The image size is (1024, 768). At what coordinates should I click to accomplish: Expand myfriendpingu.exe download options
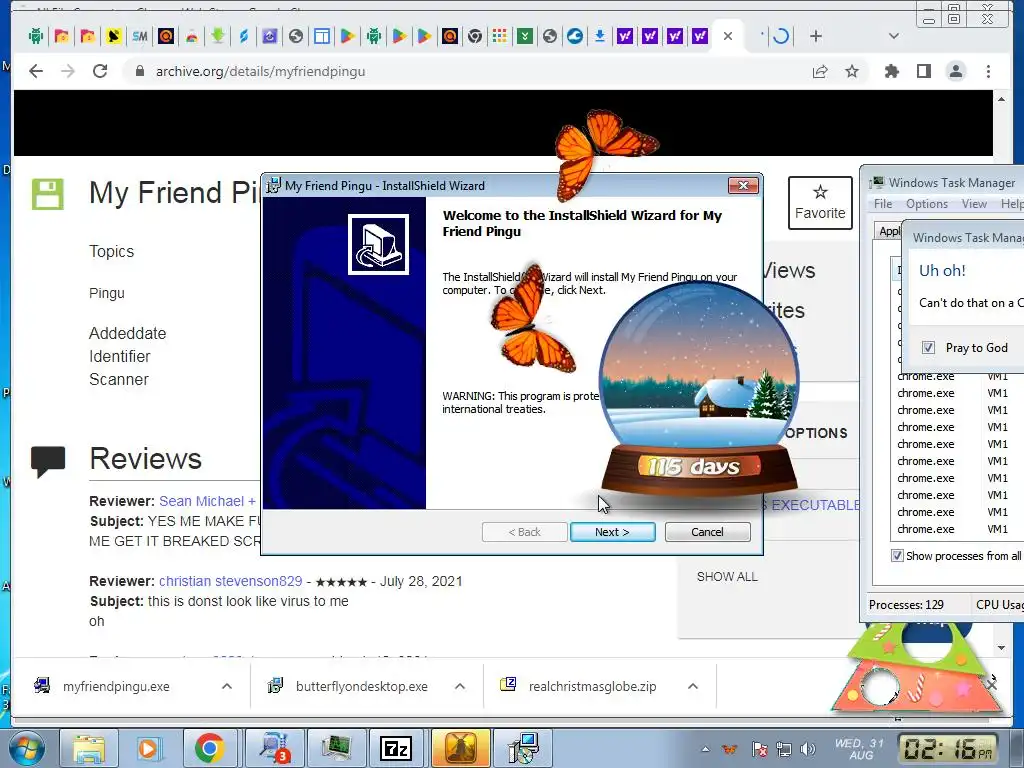coord(227,686)
